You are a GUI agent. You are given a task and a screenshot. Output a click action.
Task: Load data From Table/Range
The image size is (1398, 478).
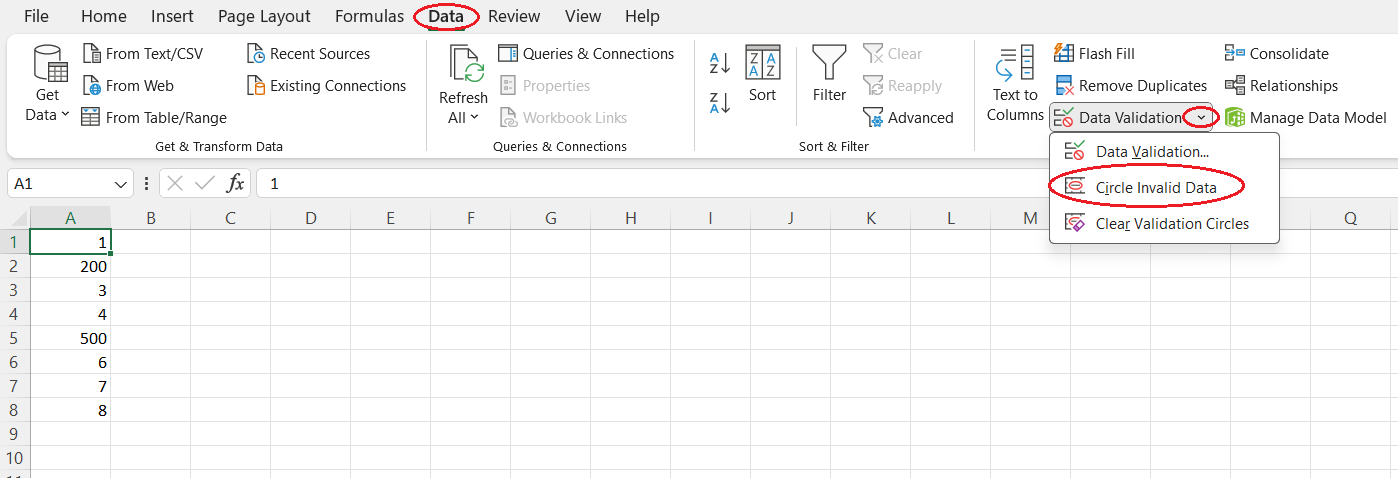coord(154,118)
